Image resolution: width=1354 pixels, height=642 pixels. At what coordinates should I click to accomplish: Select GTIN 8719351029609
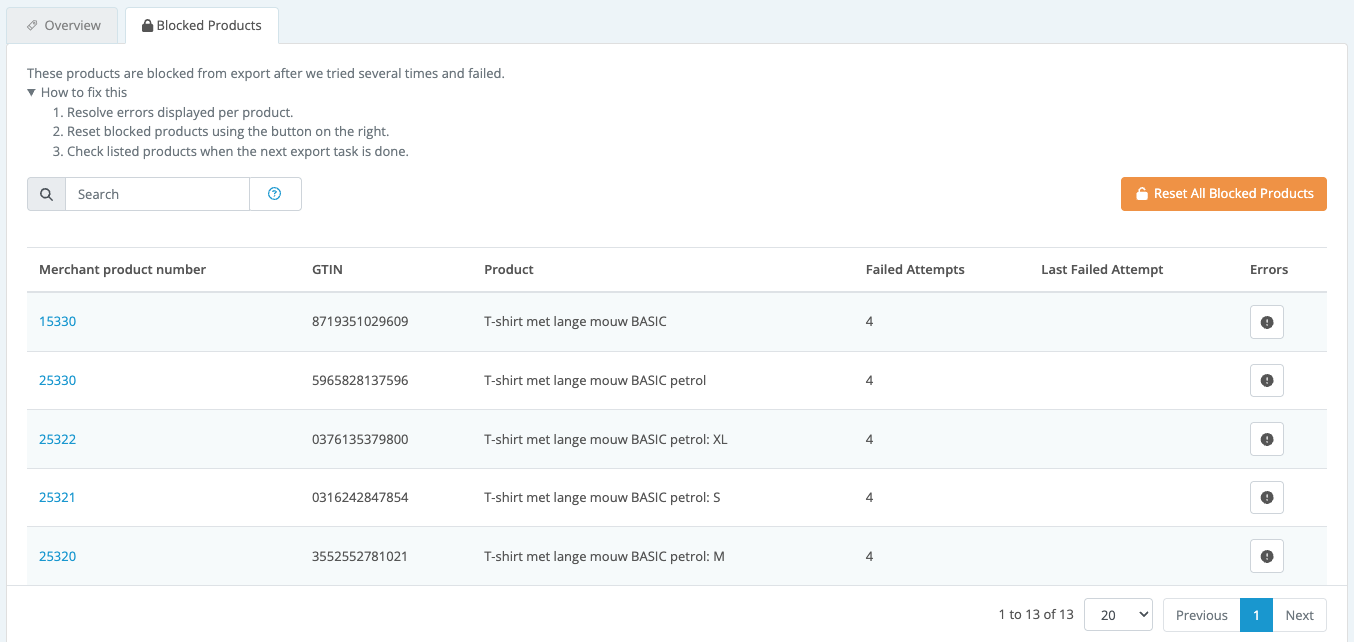360,322
